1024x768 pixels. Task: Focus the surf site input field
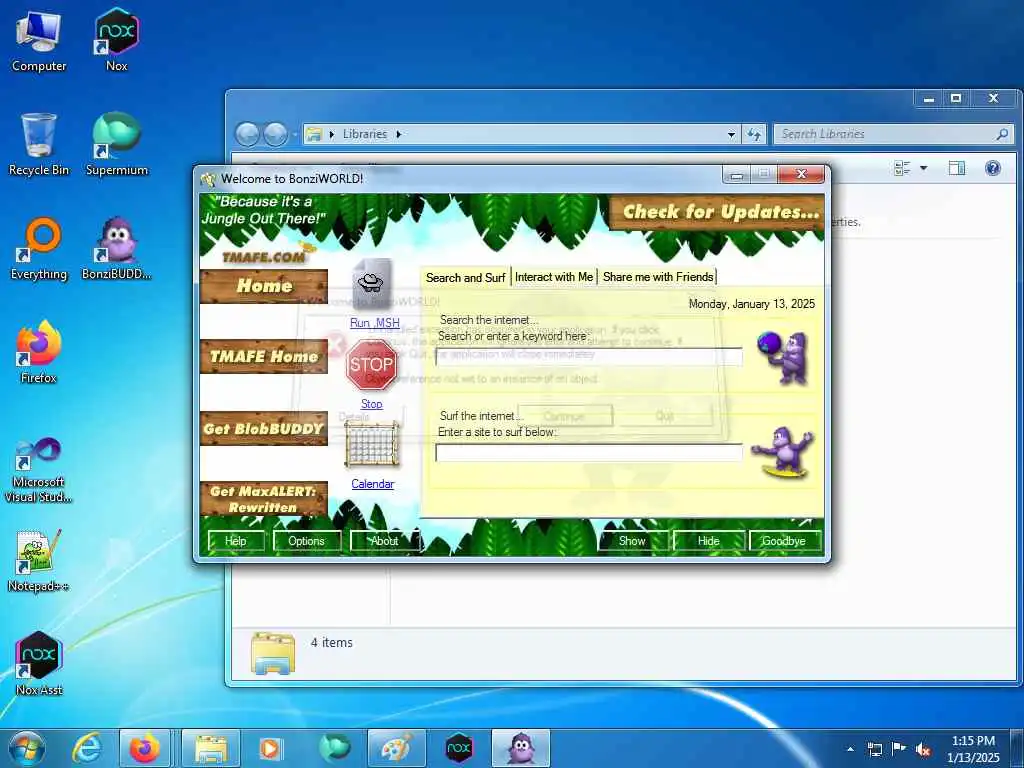point(588,453)
